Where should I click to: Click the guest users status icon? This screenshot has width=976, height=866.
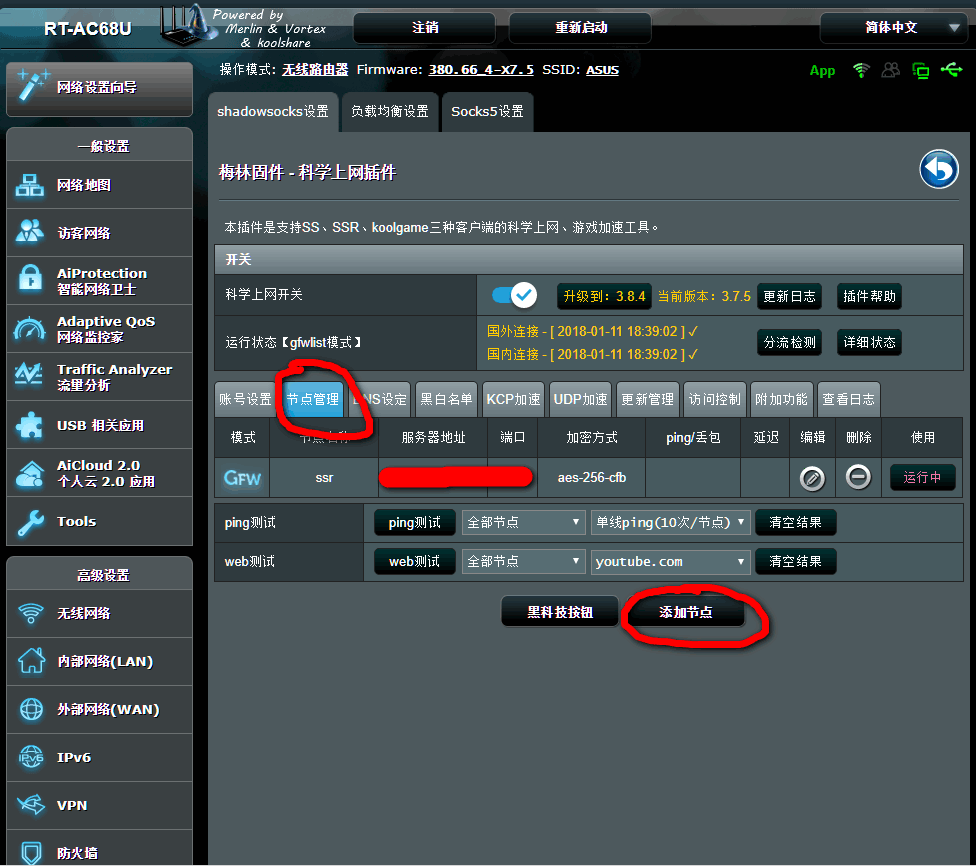click(x=890, y=70)
